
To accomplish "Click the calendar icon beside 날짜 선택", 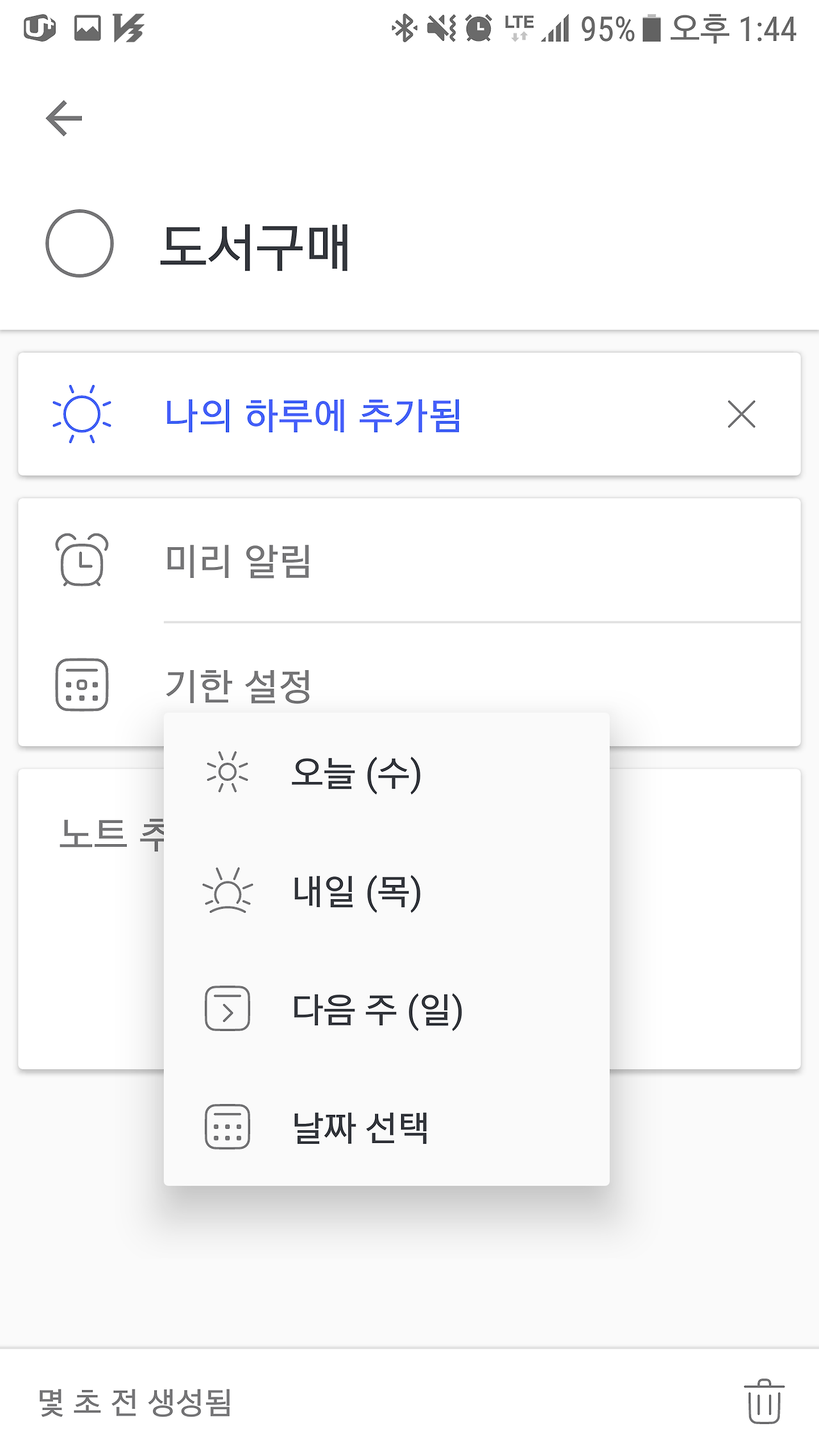I will coord(227,1127).
